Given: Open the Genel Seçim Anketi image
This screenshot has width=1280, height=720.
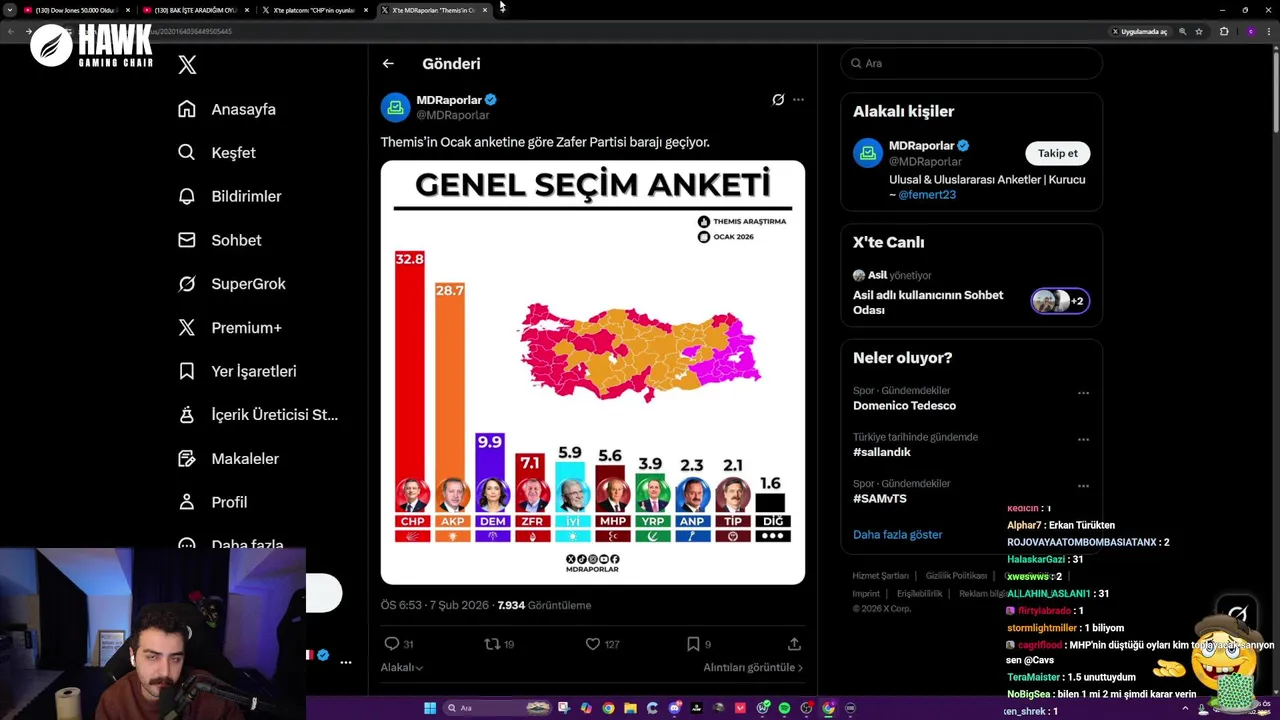Looking at the screenshot, I should [x=592, y=372].
